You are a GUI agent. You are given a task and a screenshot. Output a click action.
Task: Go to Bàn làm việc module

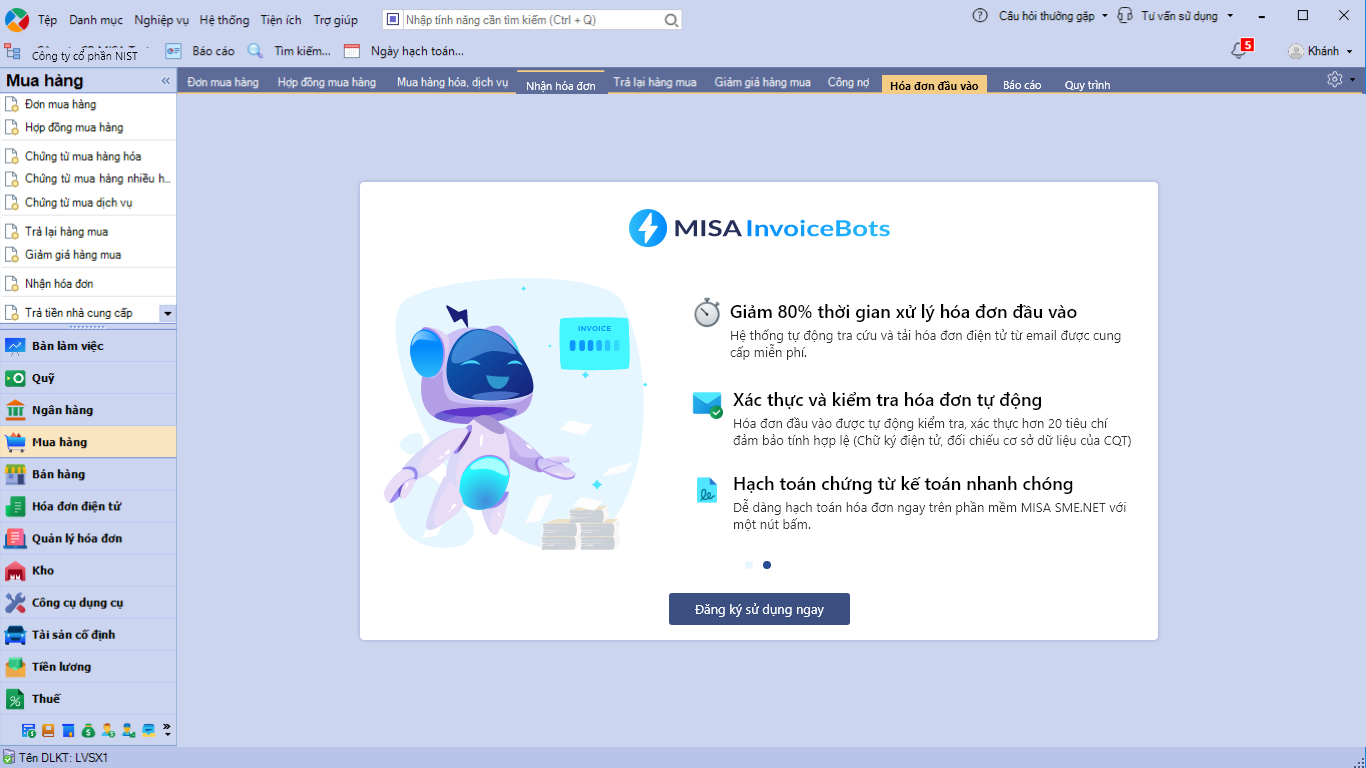pyautogui.click(x=88, y=346)
